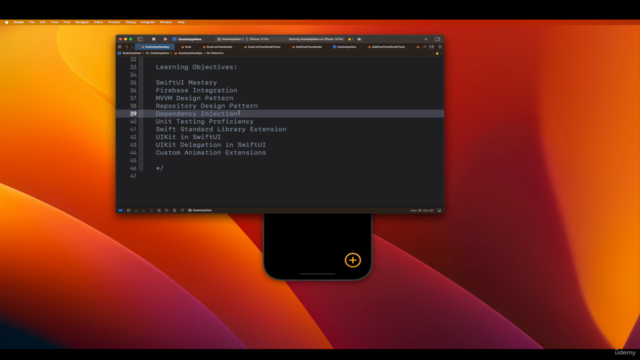Viewport: 640px width, 360px height.
Task: Stop the running app
Action: 153,39
